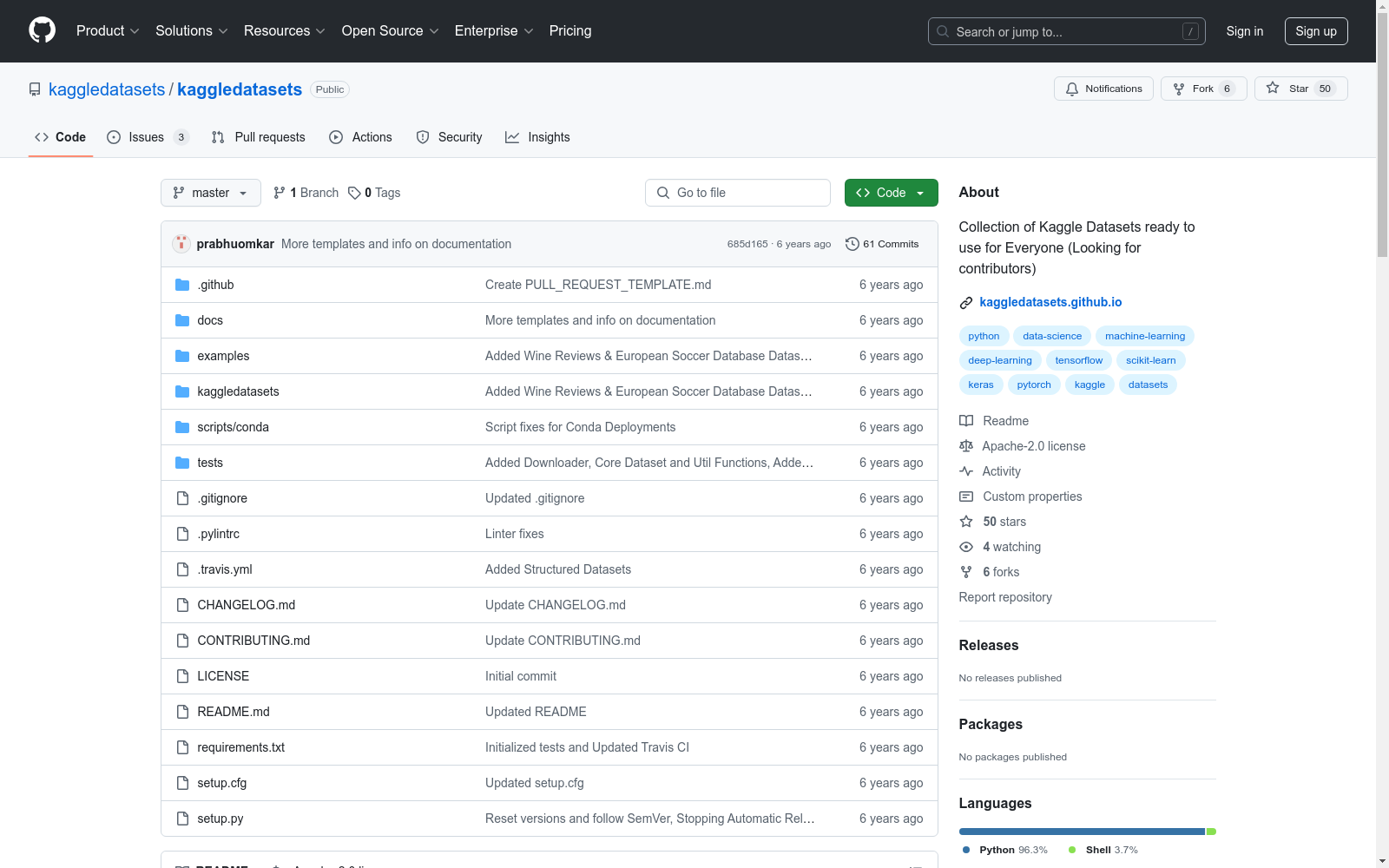Image resolution: width=1389 pixels, height=868 pixels.
Task: Click the Search or jump to field
Action: [x=1069, y=31]
